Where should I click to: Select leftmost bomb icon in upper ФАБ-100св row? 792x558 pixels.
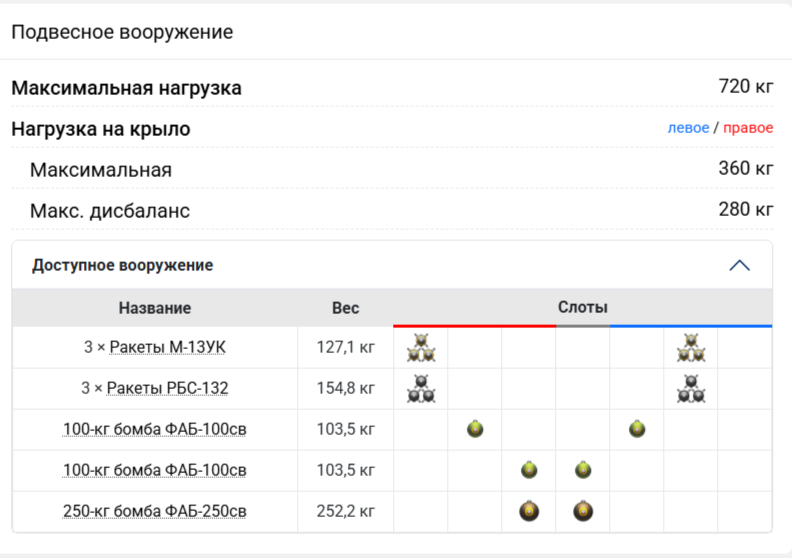tap(475, 430)
